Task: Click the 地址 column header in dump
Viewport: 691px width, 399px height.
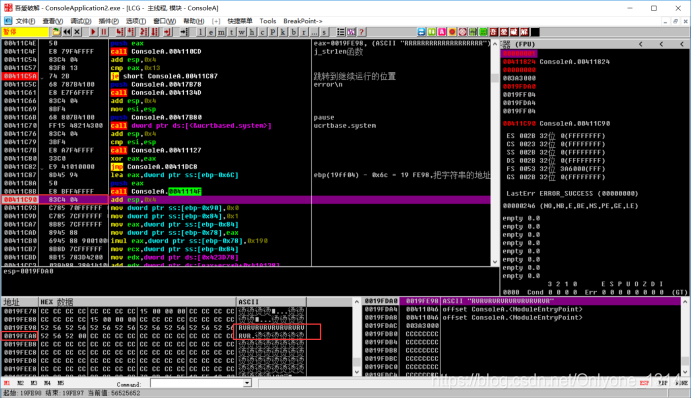Action: [20, 302]
